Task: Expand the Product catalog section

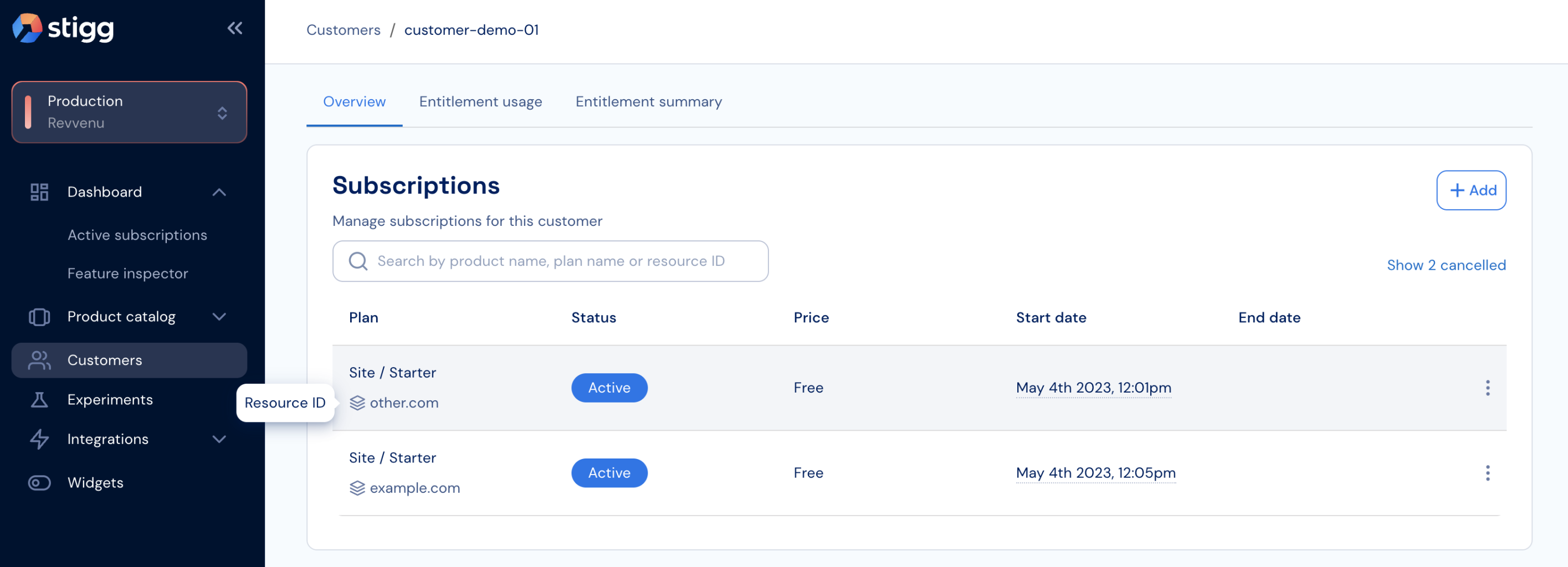Action: (219, 317)
